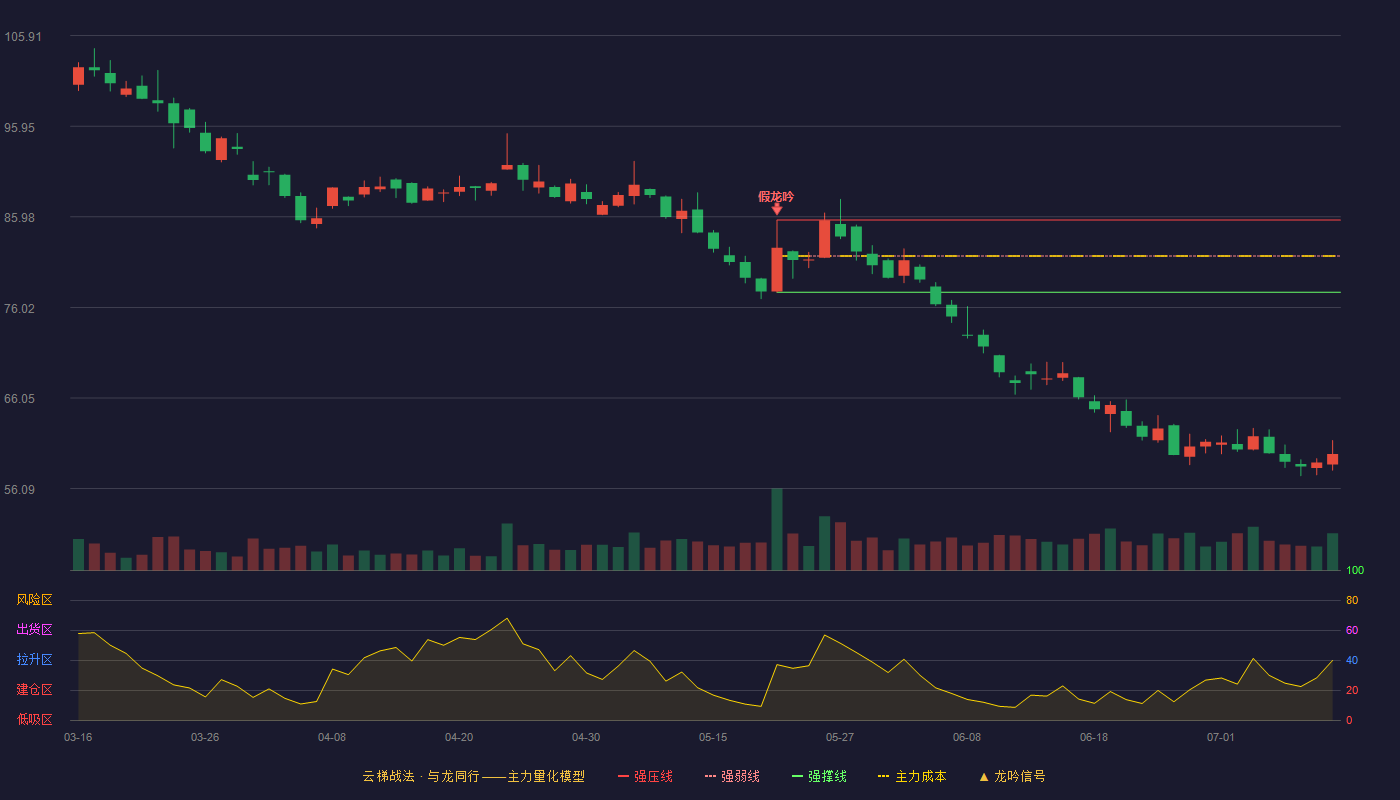Image resolution: width=1400 pixels, height=800 pixels.
Task: Toggle the 强压线 legend entry
Action: [x=645, y=776]
